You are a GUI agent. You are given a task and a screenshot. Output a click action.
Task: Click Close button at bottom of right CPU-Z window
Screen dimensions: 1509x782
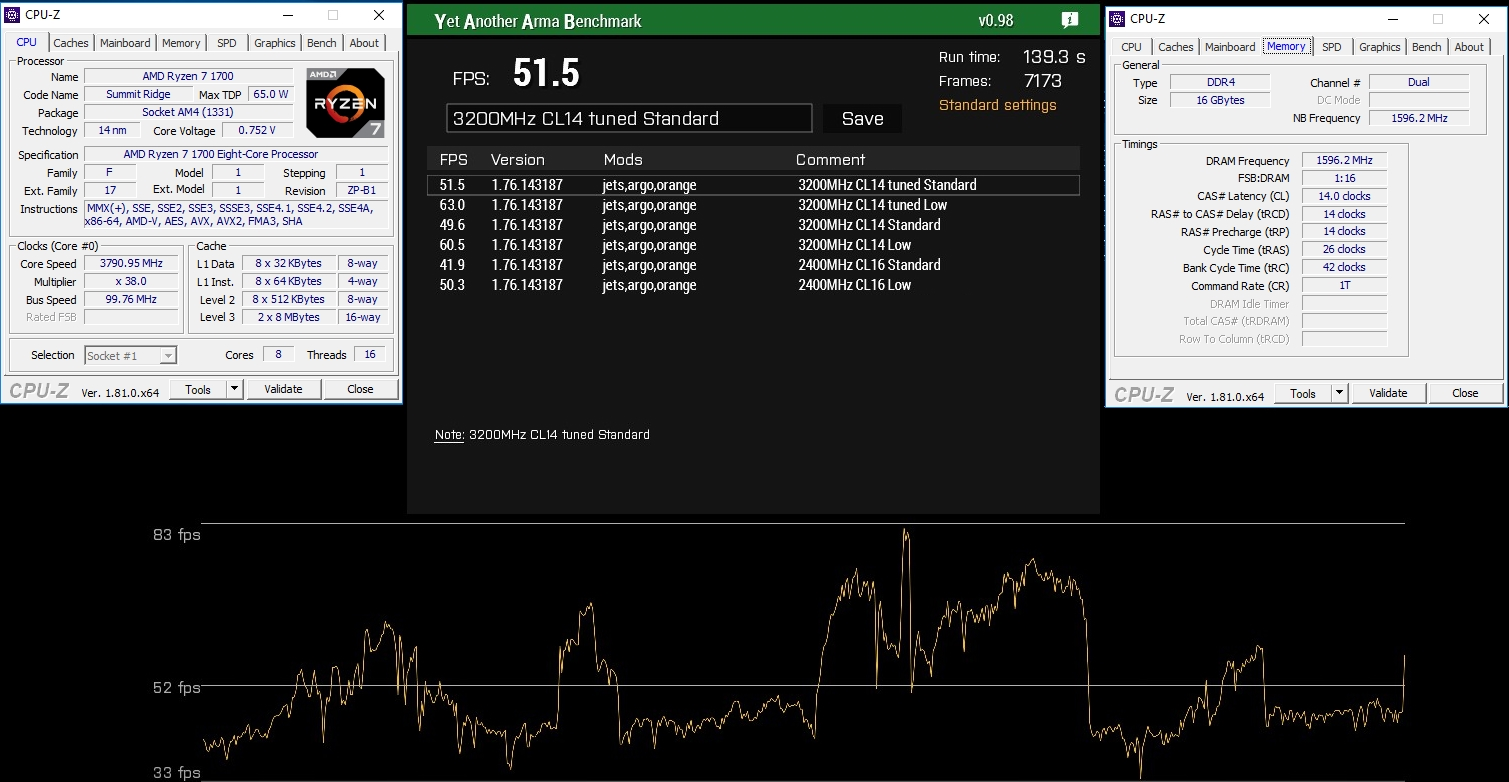pos(1465,393)
